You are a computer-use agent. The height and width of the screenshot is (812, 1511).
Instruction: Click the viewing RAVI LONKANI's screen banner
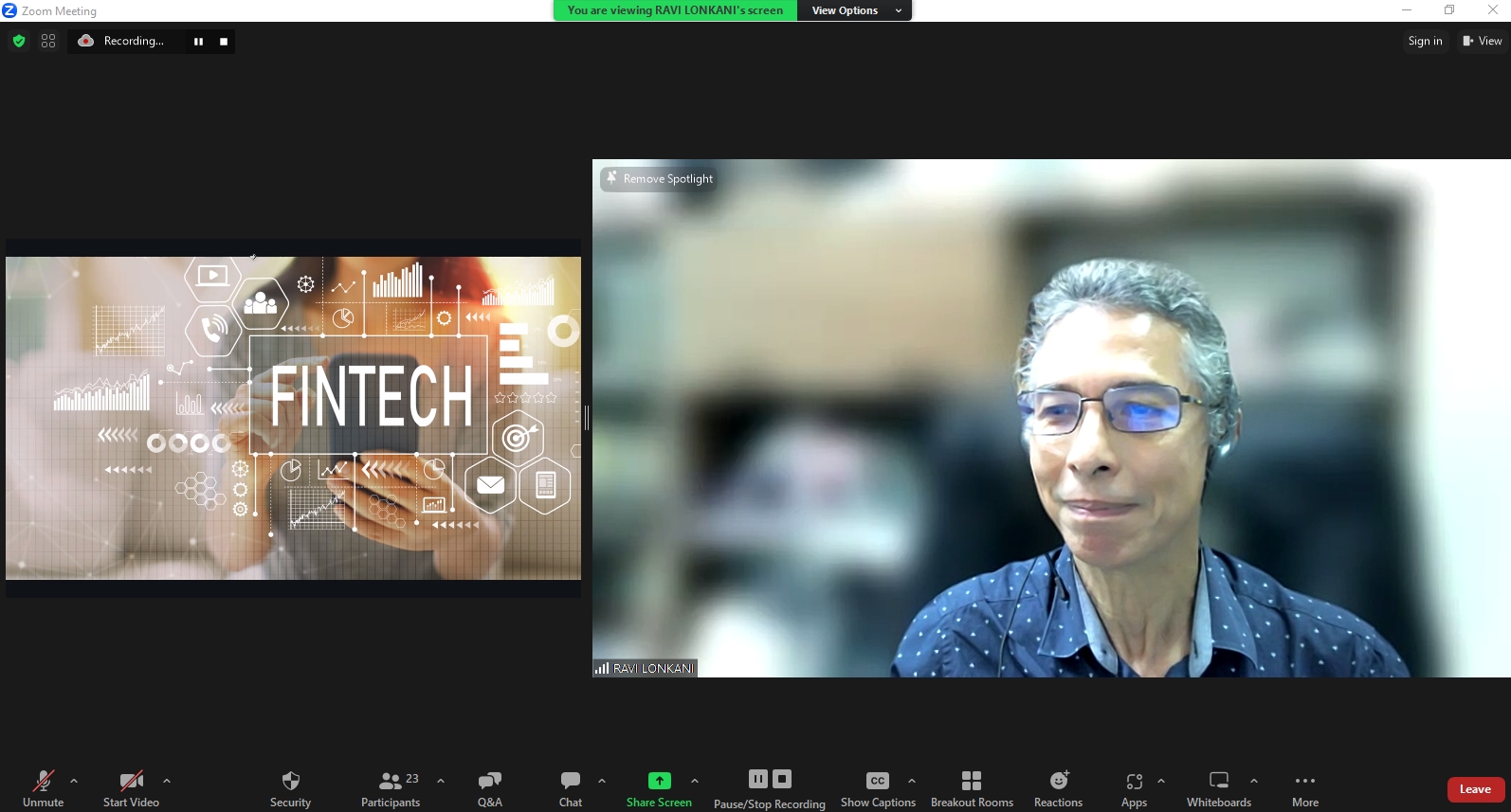point(675,10)
